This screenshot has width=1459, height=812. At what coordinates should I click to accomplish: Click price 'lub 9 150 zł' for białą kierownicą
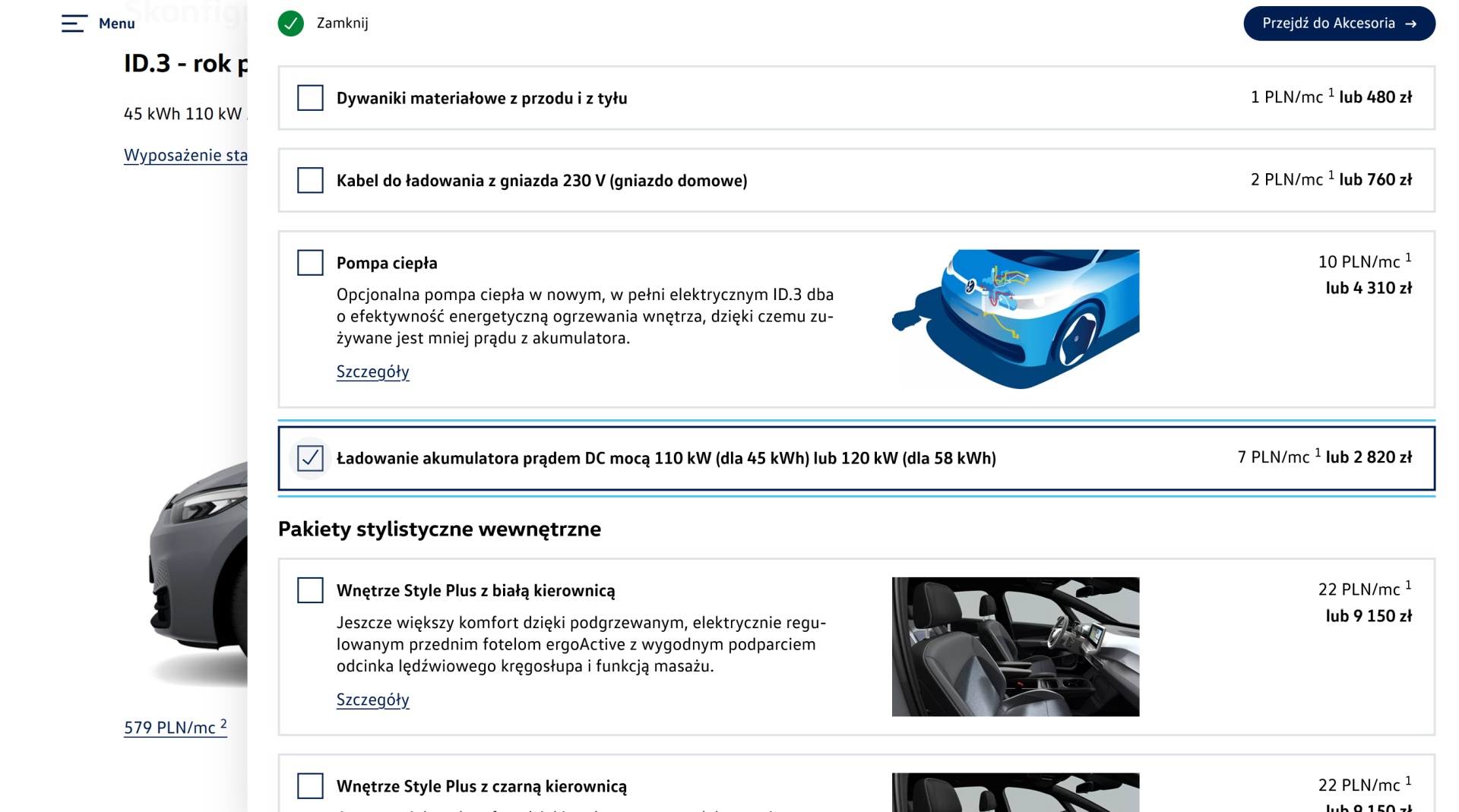tap(1369, 616)
